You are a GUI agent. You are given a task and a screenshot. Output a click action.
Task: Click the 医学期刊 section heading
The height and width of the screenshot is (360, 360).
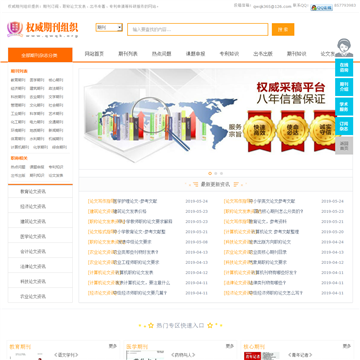[x=137, y=347]
